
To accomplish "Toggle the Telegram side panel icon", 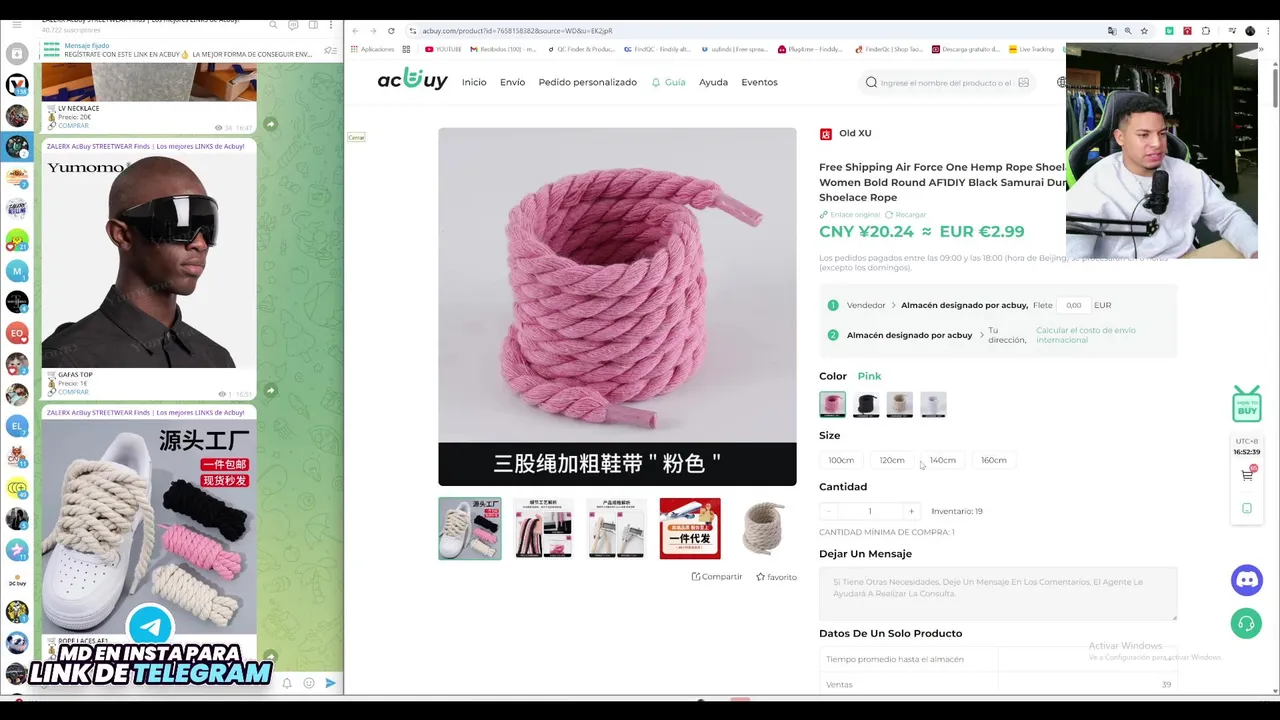I will (313, 25).
